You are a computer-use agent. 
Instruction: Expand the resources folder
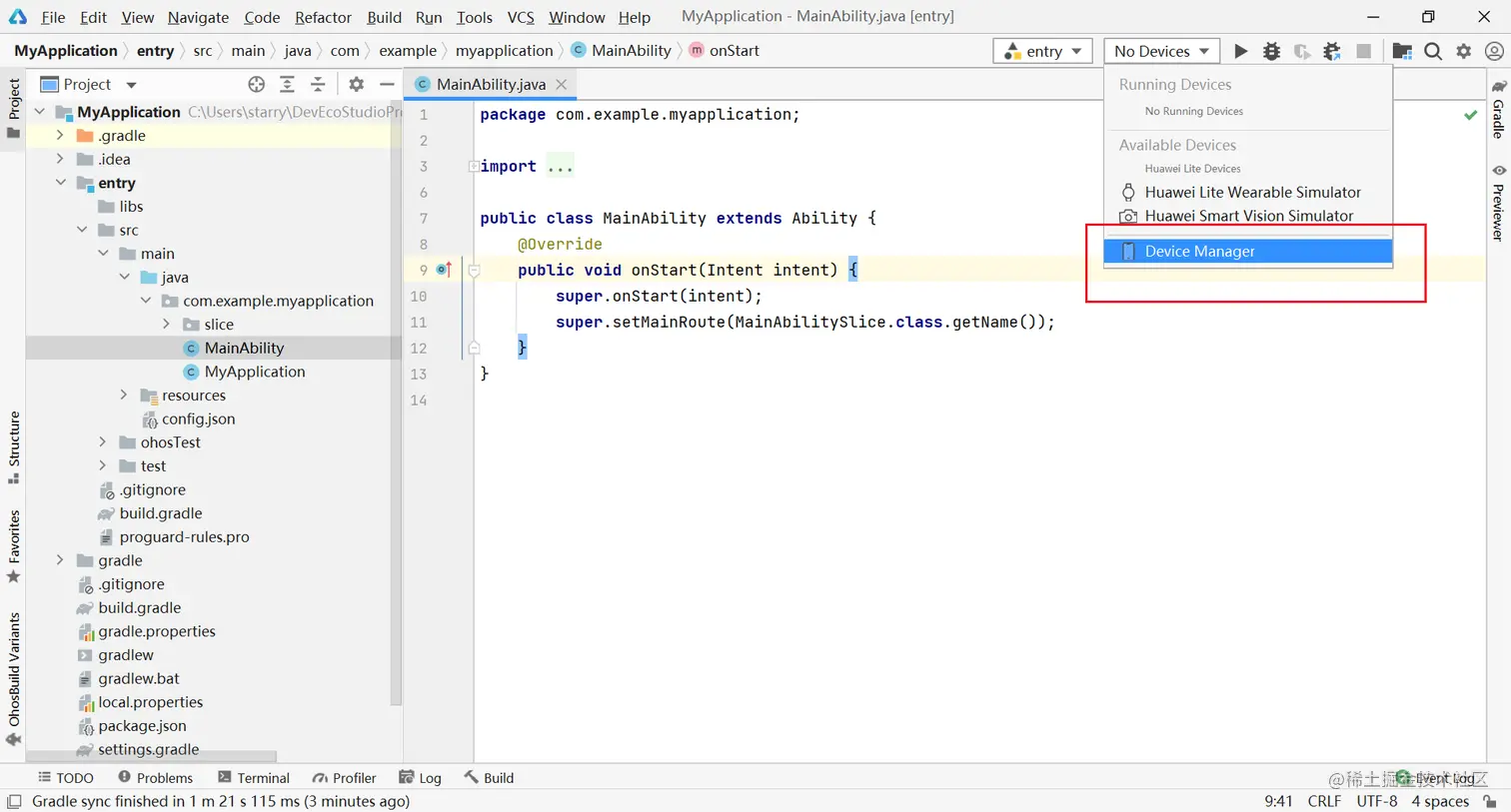(124, 395)
